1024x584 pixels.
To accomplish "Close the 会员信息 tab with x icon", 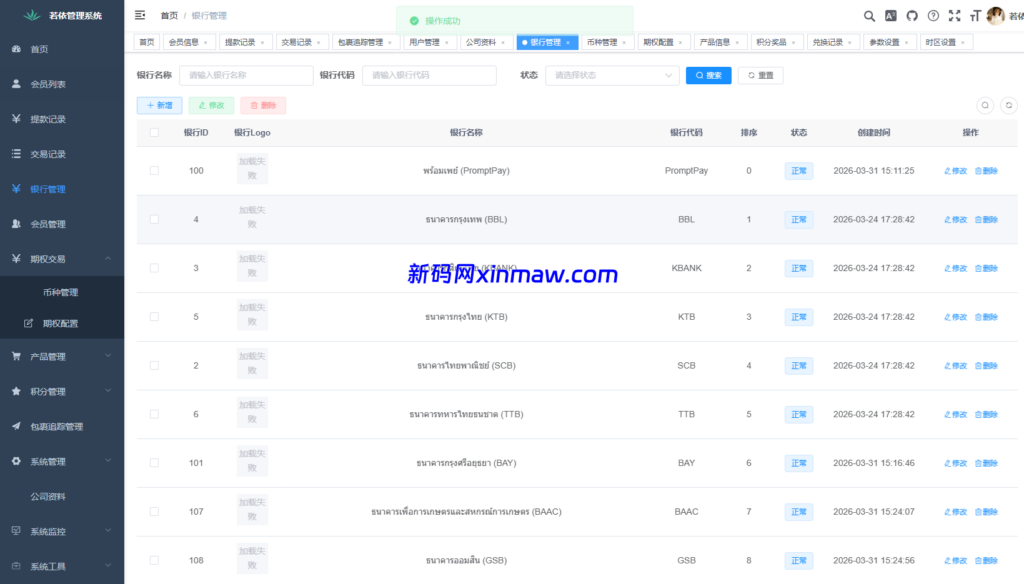I will 206,42.
